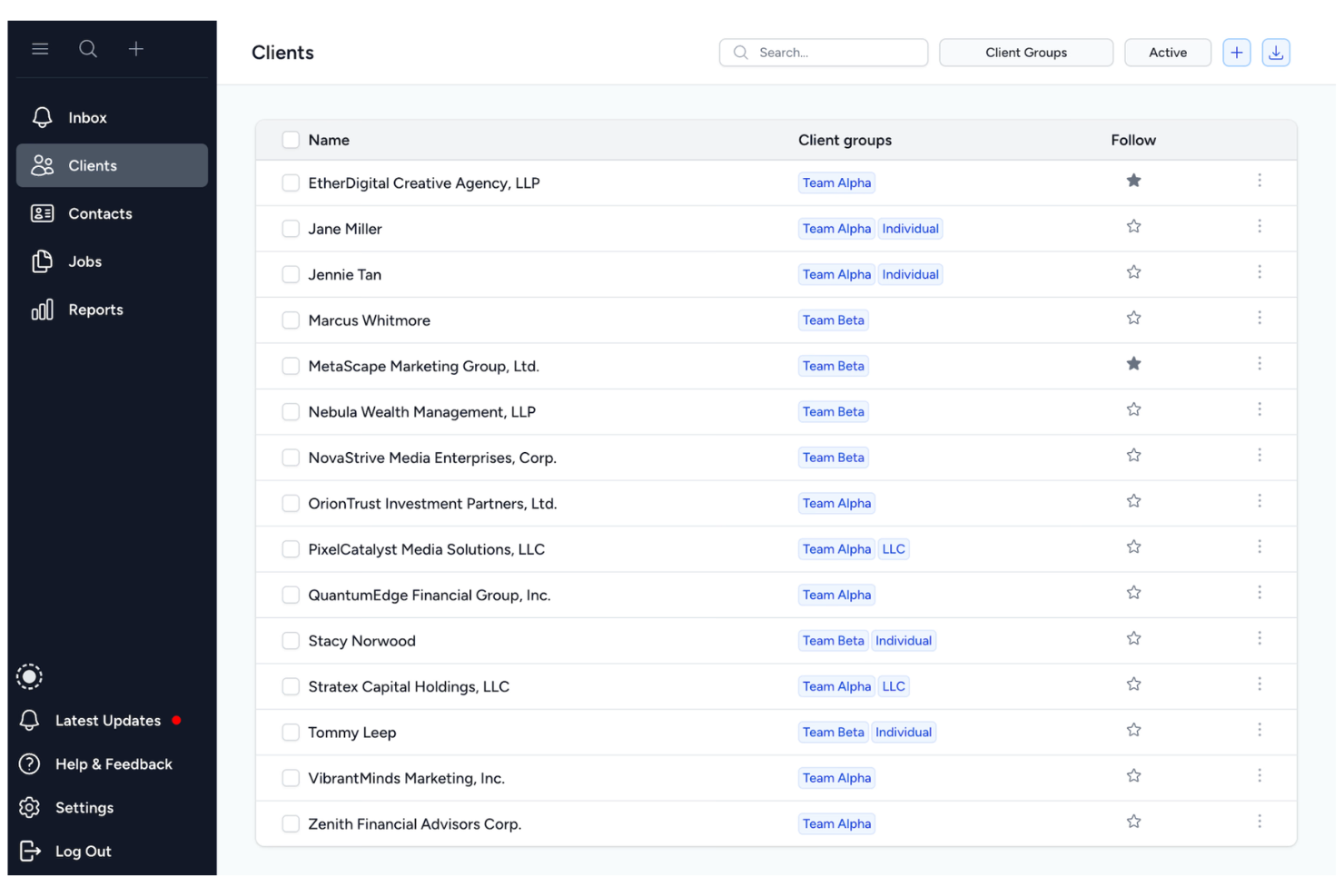Open the Jobs section
The image size is (1344, 896).
(x=84, y=261)
